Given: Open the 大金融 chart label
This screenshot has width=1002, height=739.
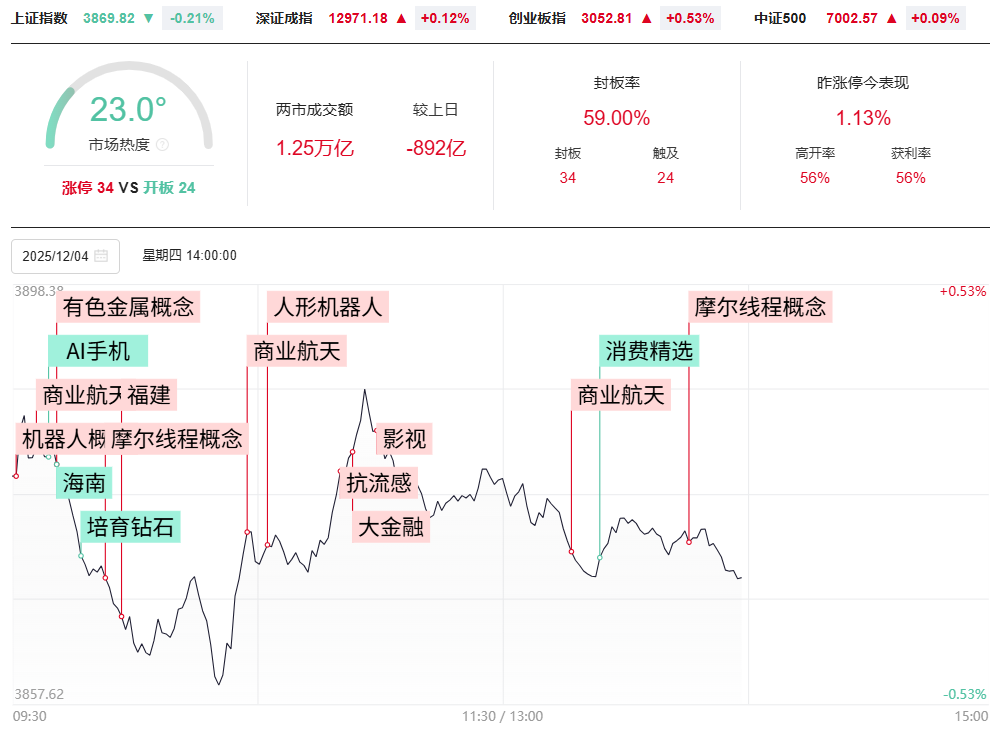Looking at the screenshot, I should pos(392,527).
